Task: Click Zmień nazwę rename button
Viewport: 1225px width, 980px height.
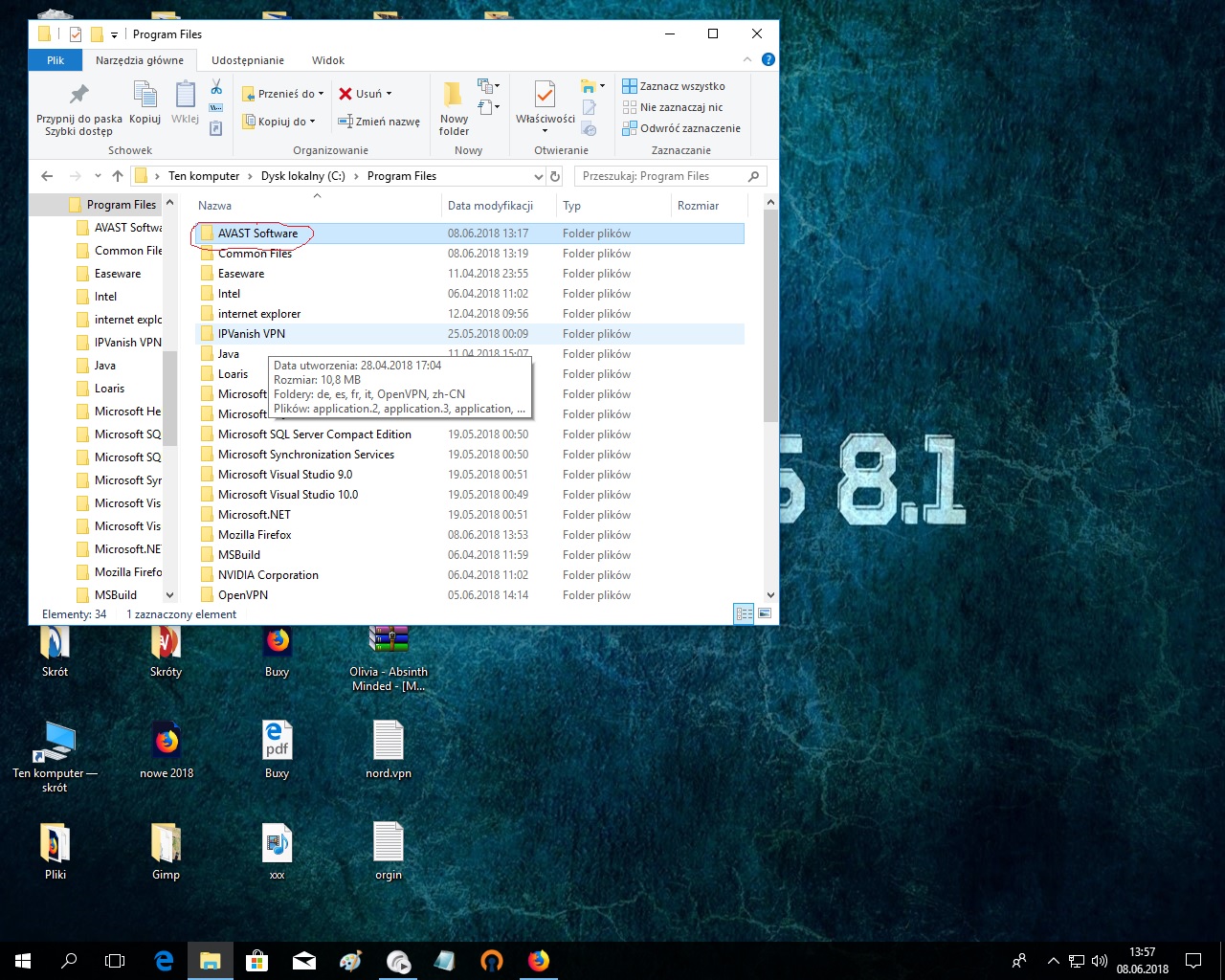Action: point(379,122)
